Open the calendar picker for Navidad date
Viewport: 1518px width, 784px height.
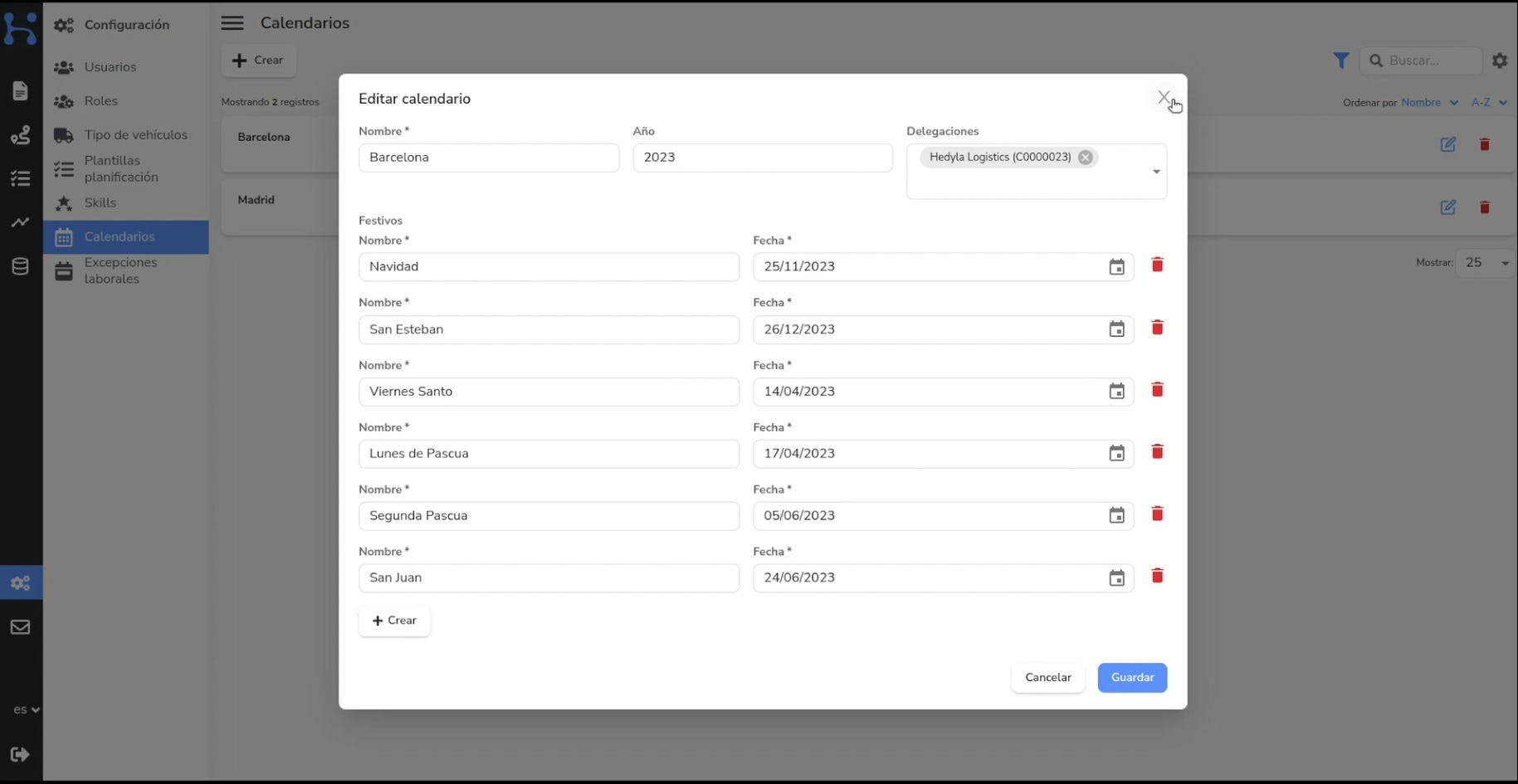pos(1116,266)
